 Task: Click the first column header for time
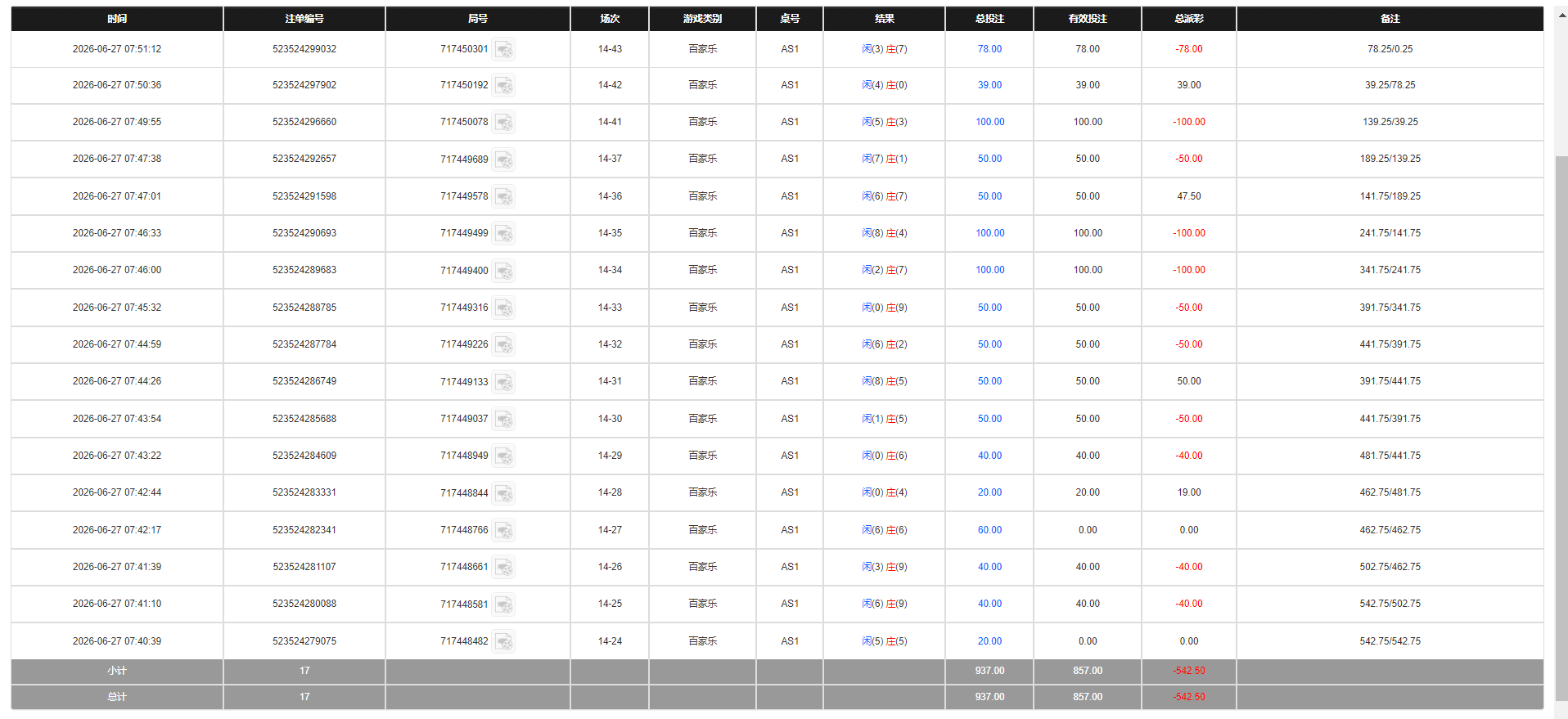[x=117, y=19]
